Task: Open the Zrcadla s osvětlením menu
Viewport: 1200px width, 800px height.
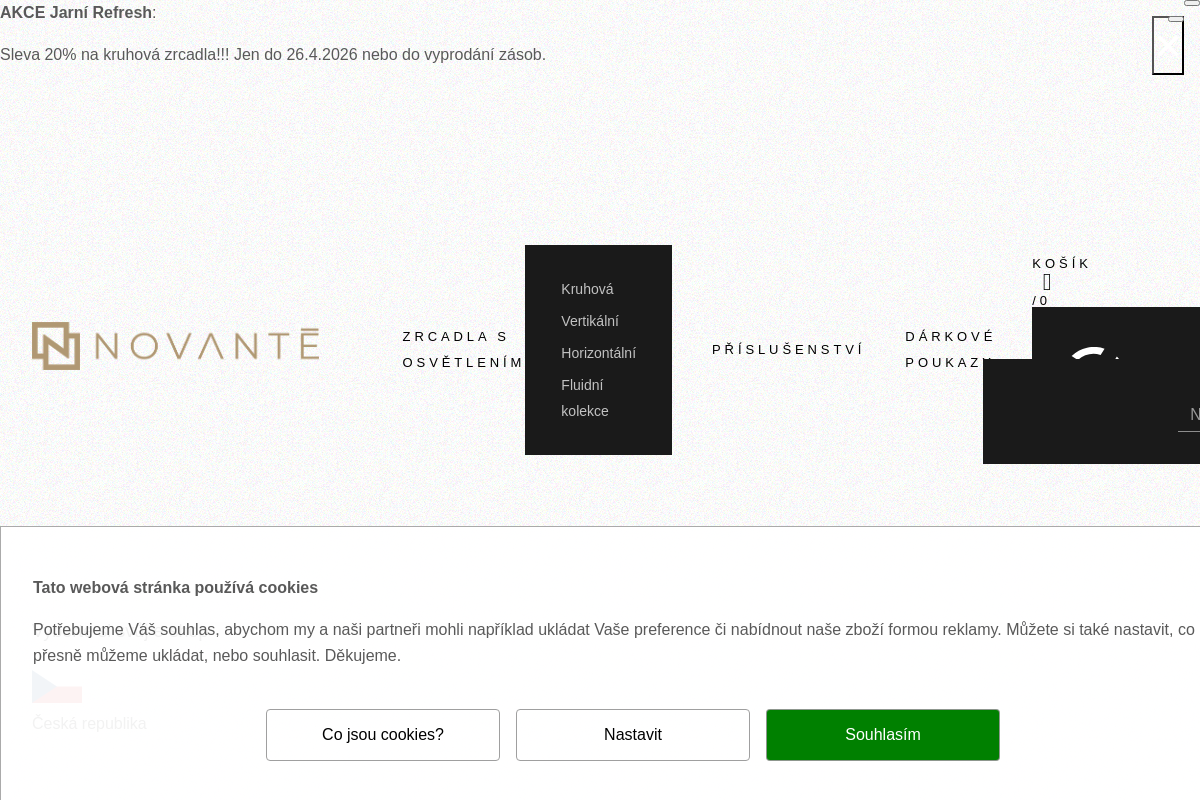Action: coord(462,349)
